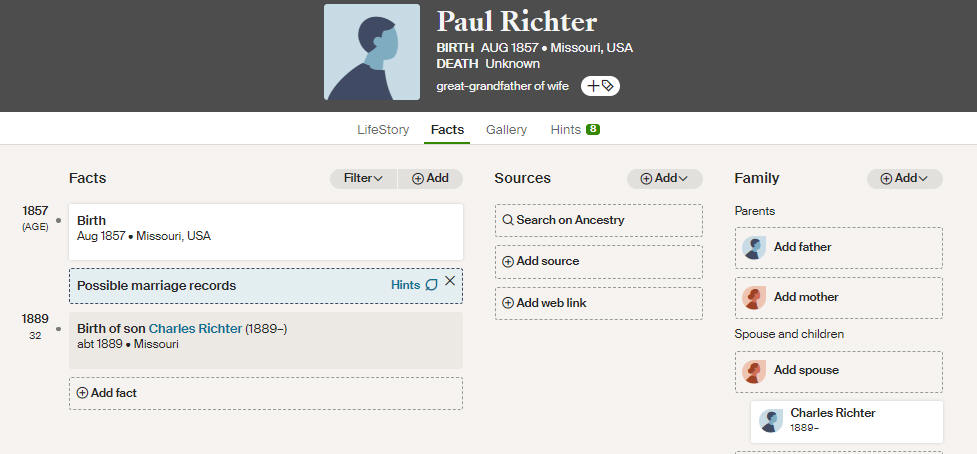Expand the Sources Add dropdown
Image resolution: width=977 pixels, height=454 pixels.
tap(665, 179)
